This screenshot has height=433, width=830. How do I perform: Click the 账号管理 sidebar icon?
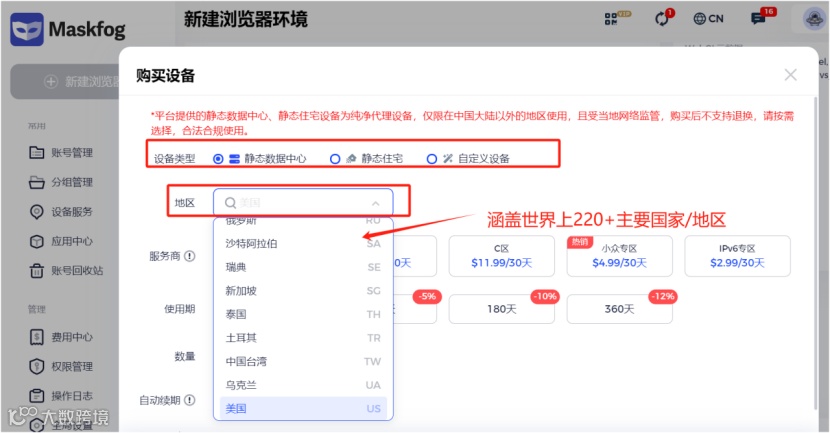click(x=37, y=152)
